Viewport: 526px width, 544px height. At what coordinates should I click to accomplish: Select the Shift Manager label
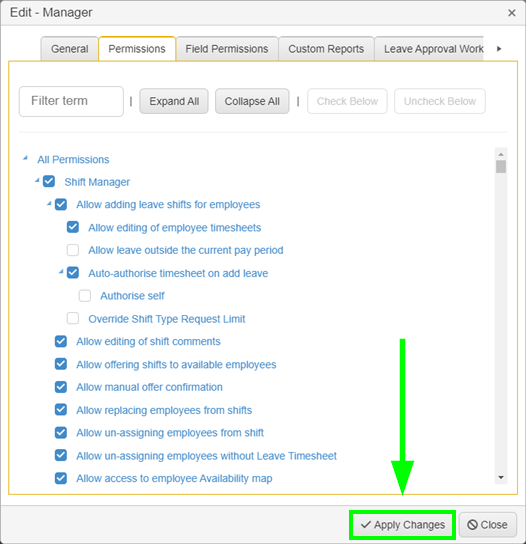(x=97, y=182)
